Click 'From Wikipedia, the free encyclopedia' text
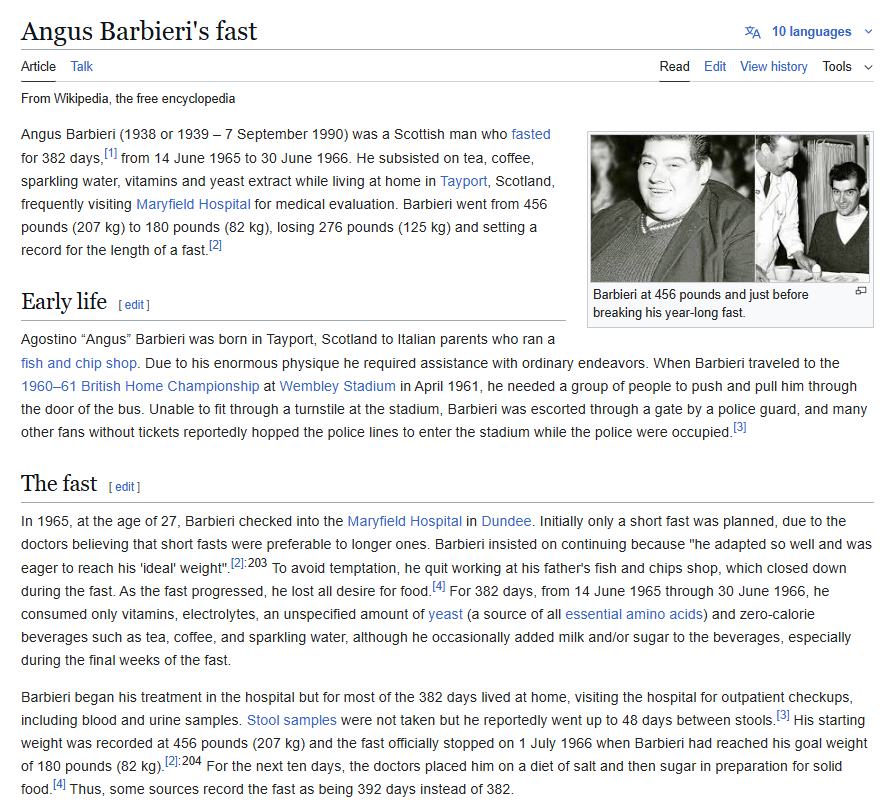 click(128, 98)
